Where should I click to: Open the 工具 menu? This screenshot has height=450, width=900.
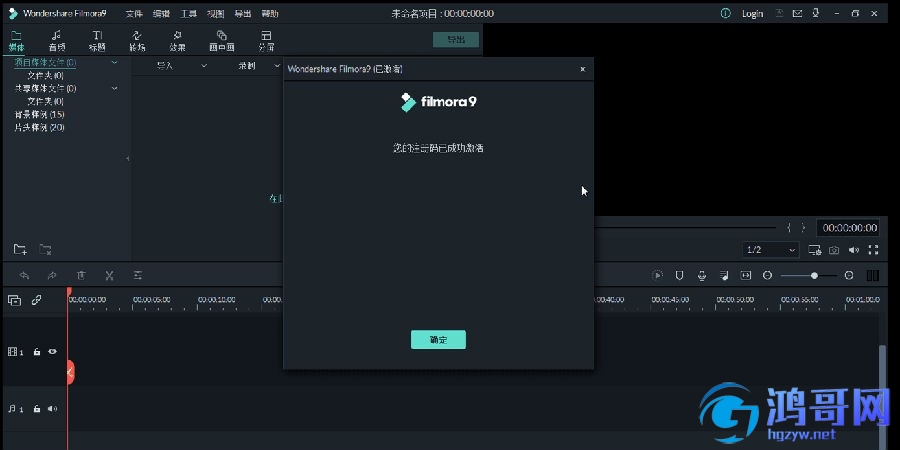[x=188, y=13]
